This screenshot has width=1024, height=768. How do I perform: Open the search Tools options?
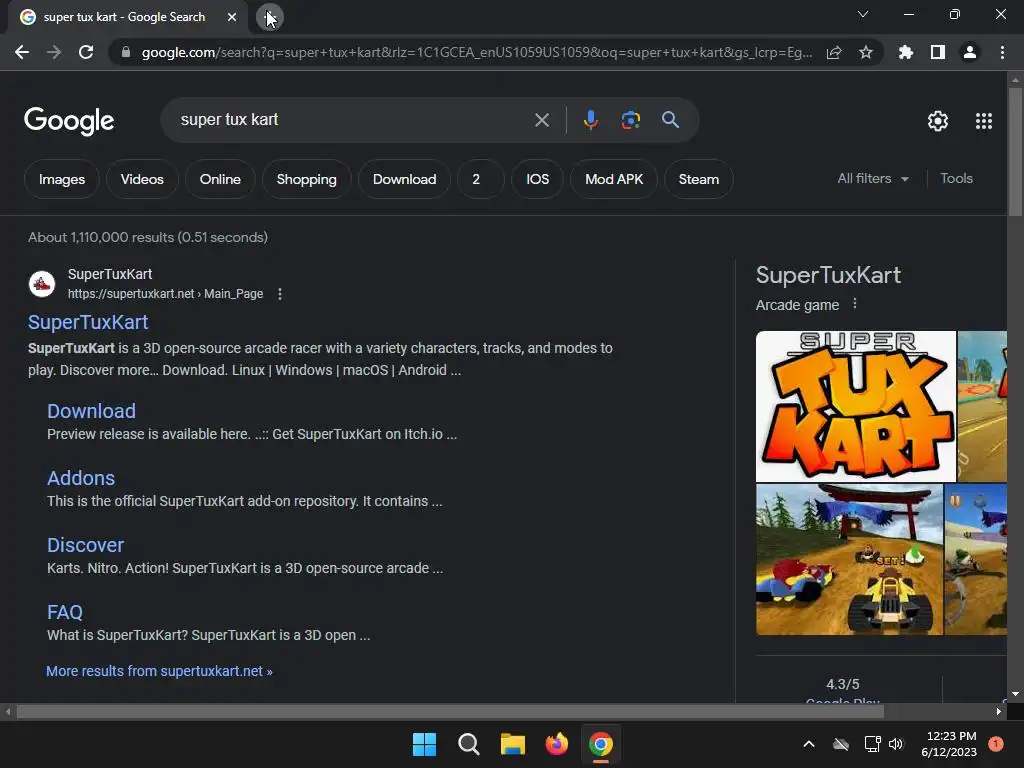[x=956, y=178]
